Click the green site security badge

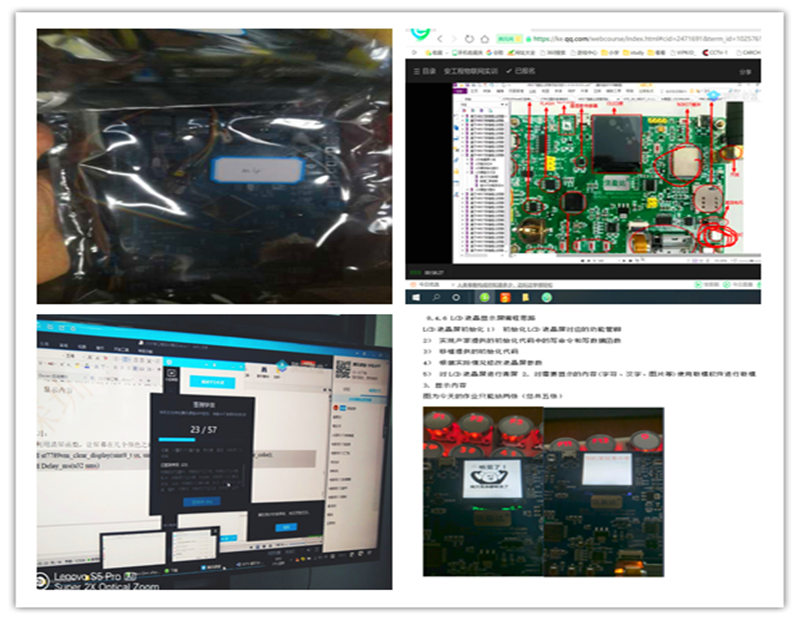[x=509, y=39]
